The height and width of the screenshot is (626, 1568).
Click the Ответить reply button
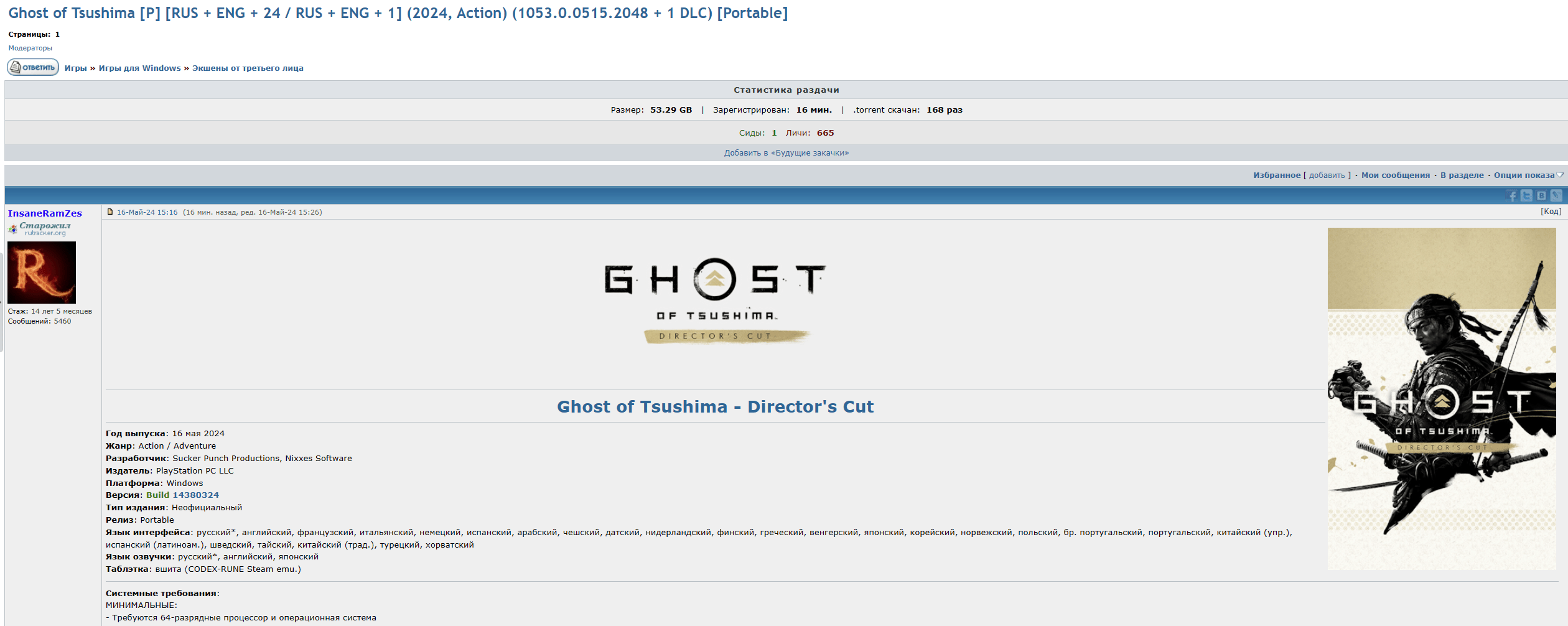click(33, 67)
